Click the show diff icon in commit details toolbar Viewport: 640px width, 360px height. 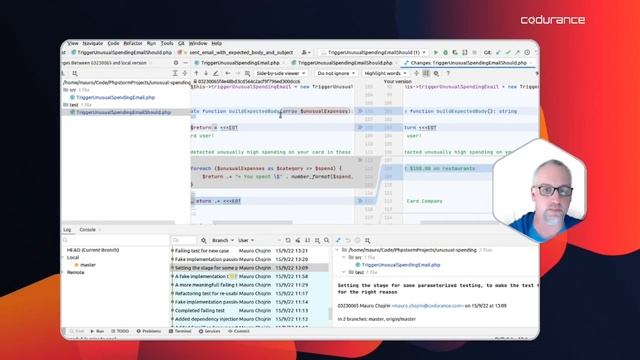(x=338, y=240)
